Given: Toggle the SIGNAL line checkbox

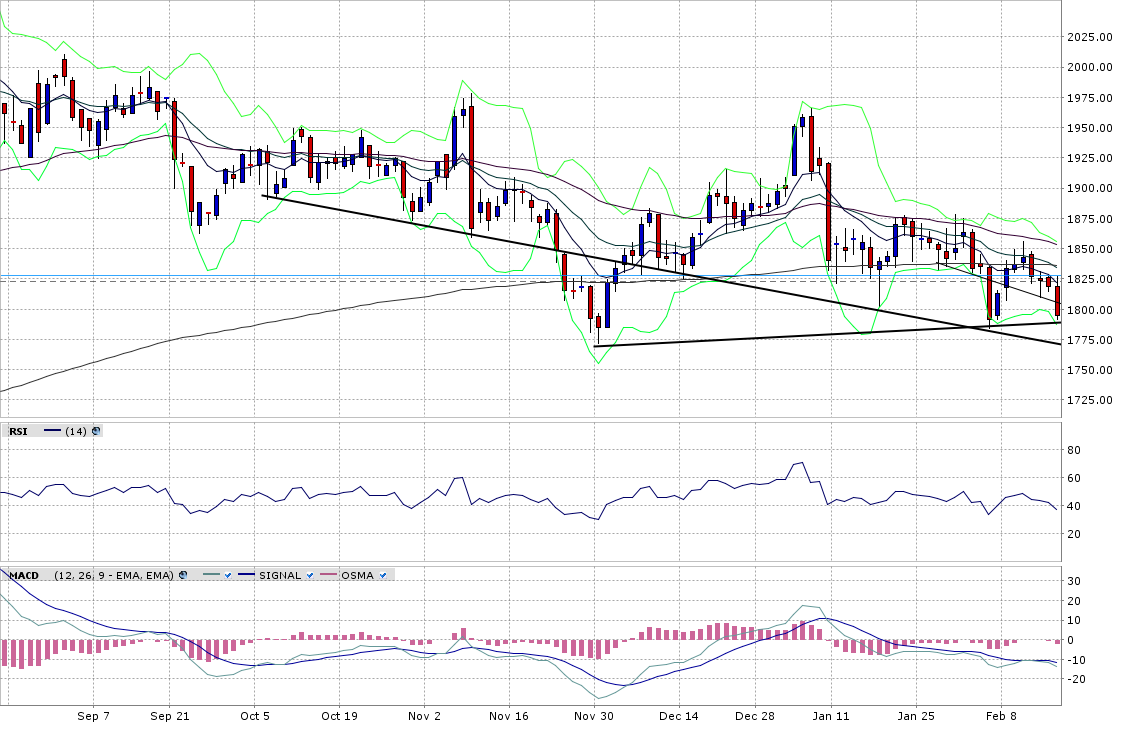Looking at the screenshot, I should pyautogui.click(x=310, y=575).
